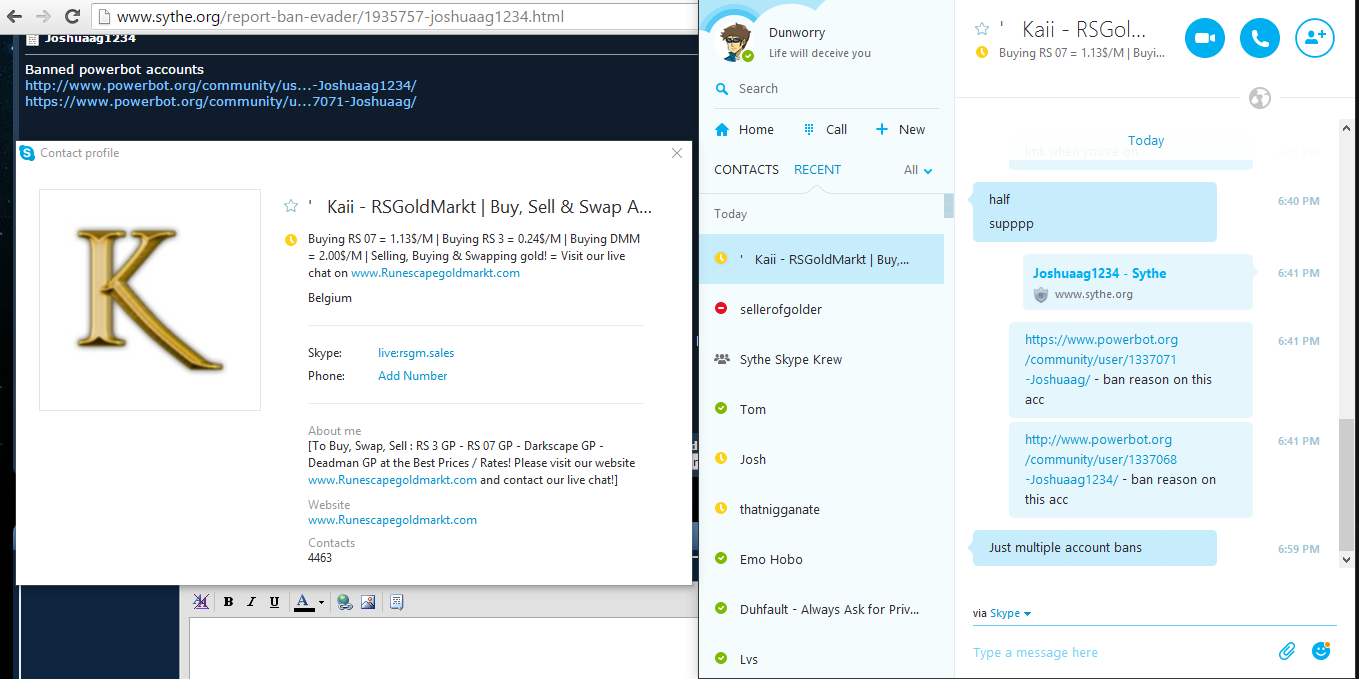Click the golden K contact picture
Viewport: 1359px width, 679px height.
[150, 300]
